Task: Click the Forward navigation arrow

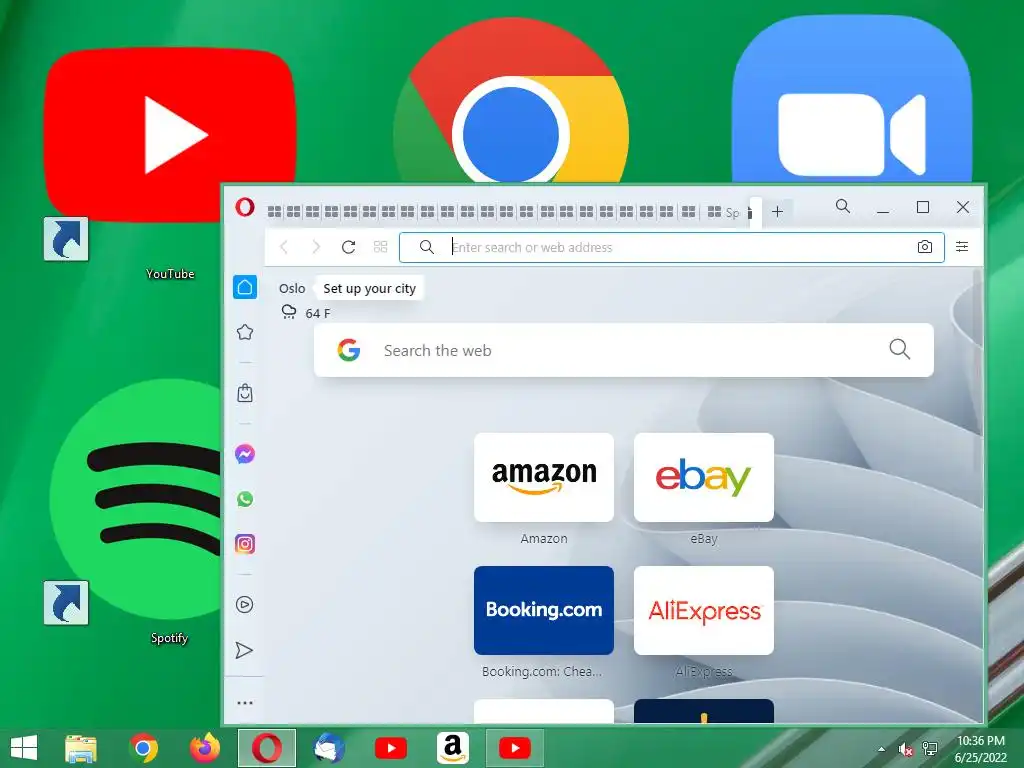Action: 316,247
